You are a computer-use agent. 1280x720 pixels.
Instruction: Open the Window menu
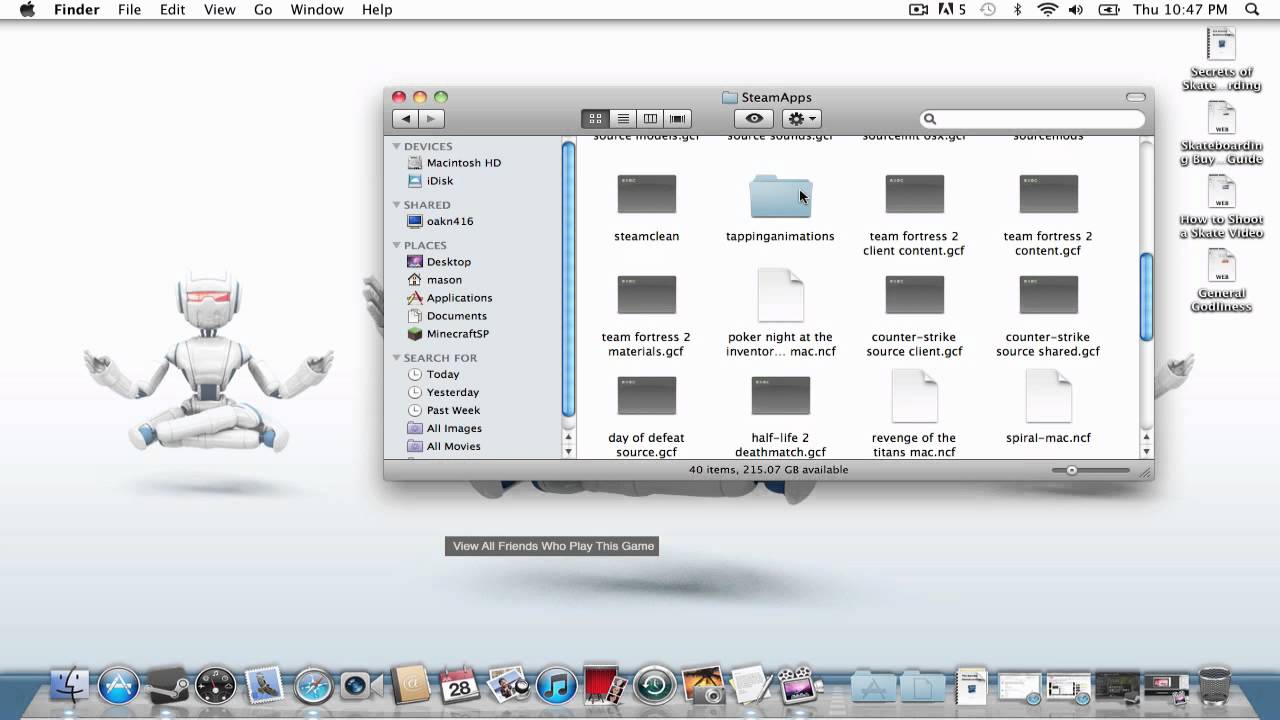click(x=316, y=10)
